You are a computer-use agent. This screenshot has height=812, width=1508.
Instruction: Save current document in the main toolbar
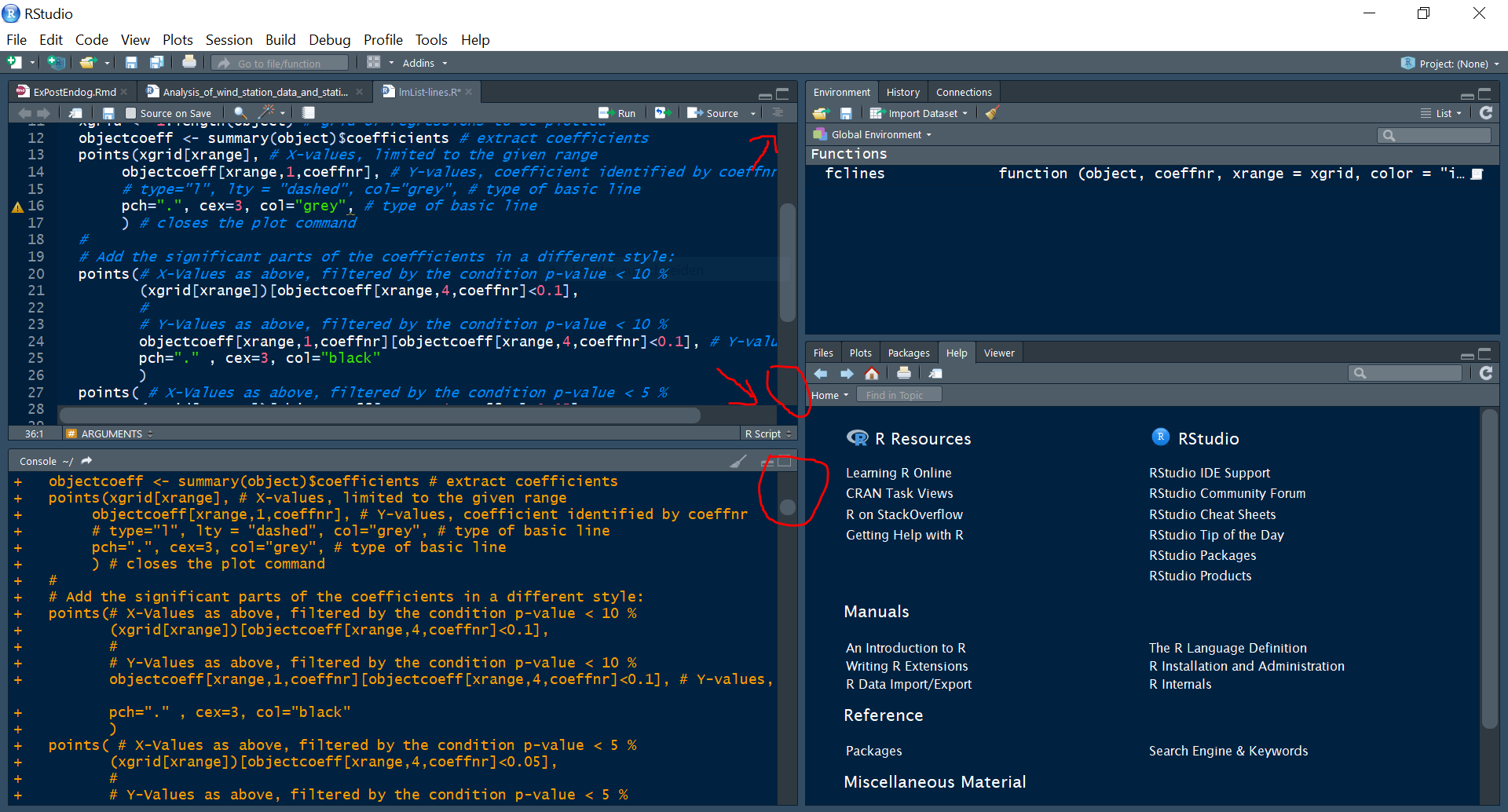pyautogui.click(x=131, y=63)
